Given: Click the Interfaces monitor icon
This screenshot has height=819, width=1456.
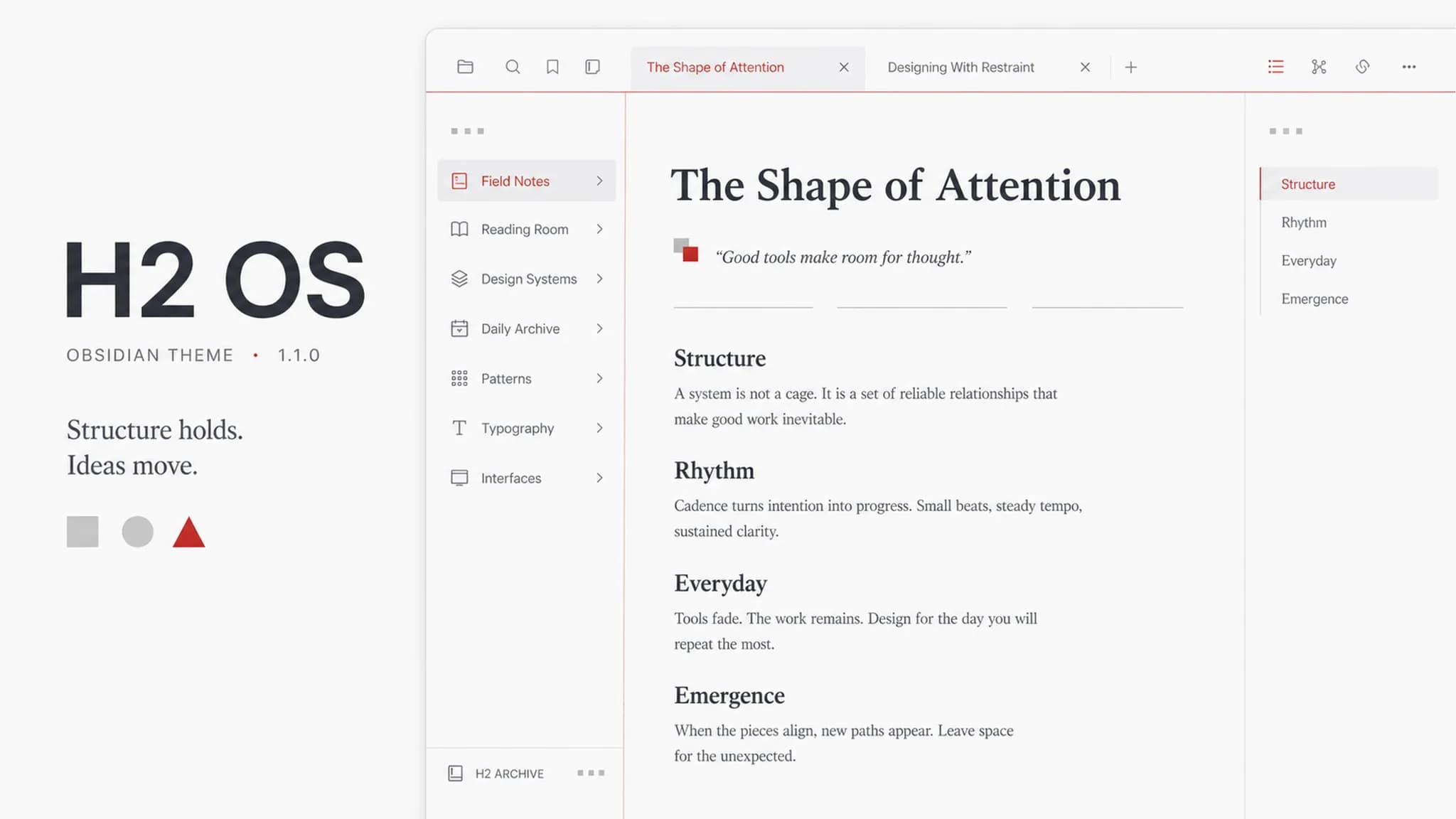Looking at the screenshot, I should pos(459,478).
